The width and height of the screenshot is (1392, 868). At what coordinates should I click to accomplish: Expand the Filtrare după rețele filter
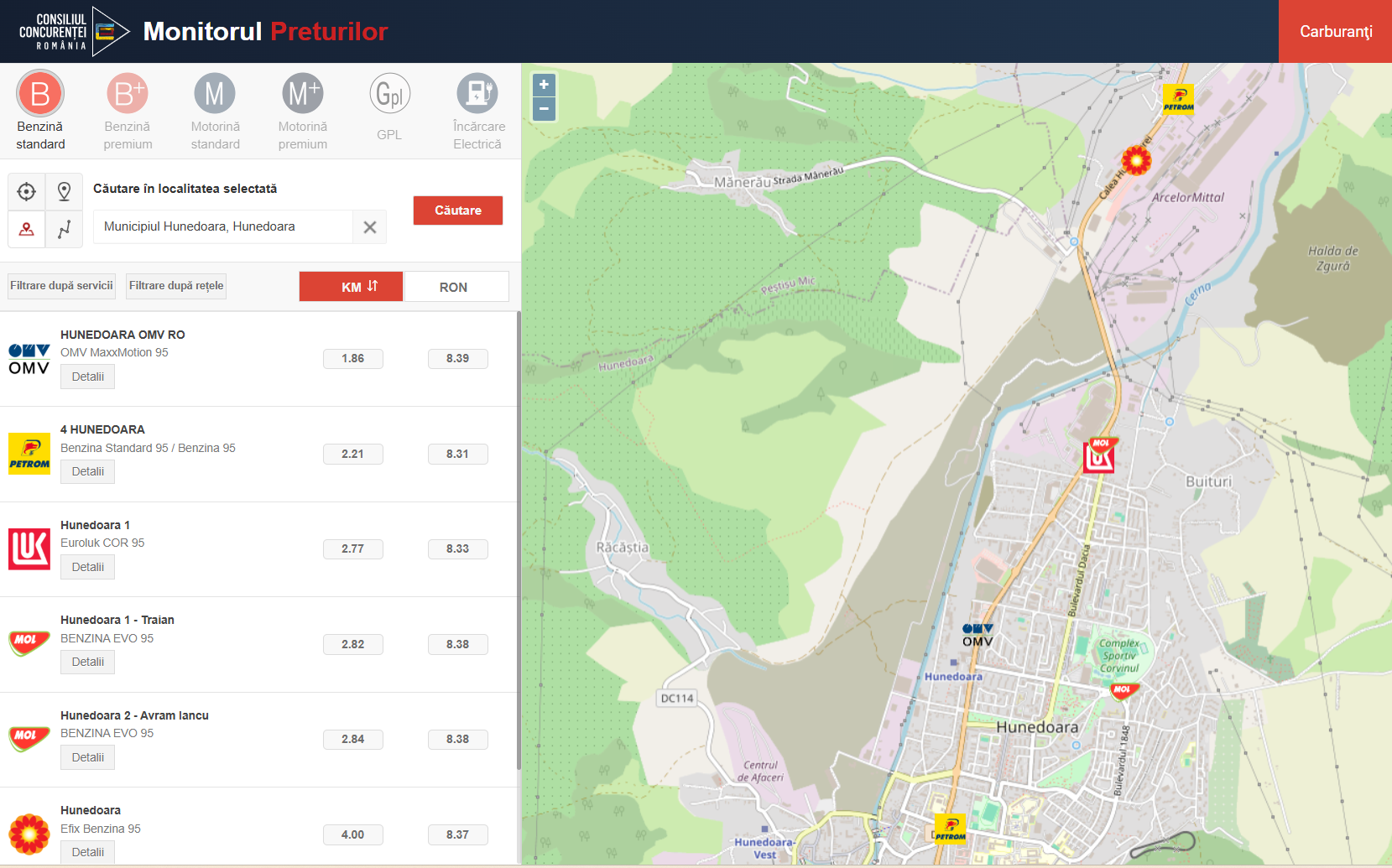176,286
